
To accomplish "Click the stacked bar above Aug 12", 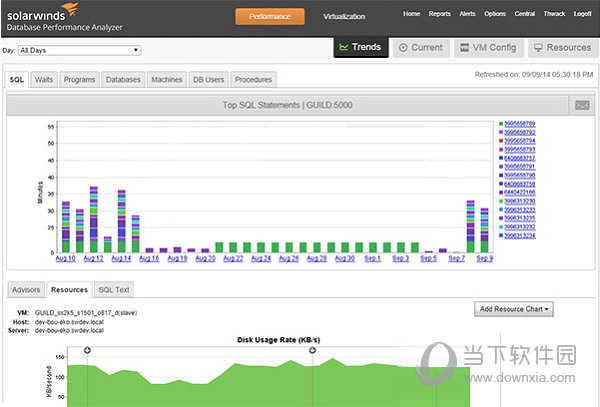I will point(94,220).
